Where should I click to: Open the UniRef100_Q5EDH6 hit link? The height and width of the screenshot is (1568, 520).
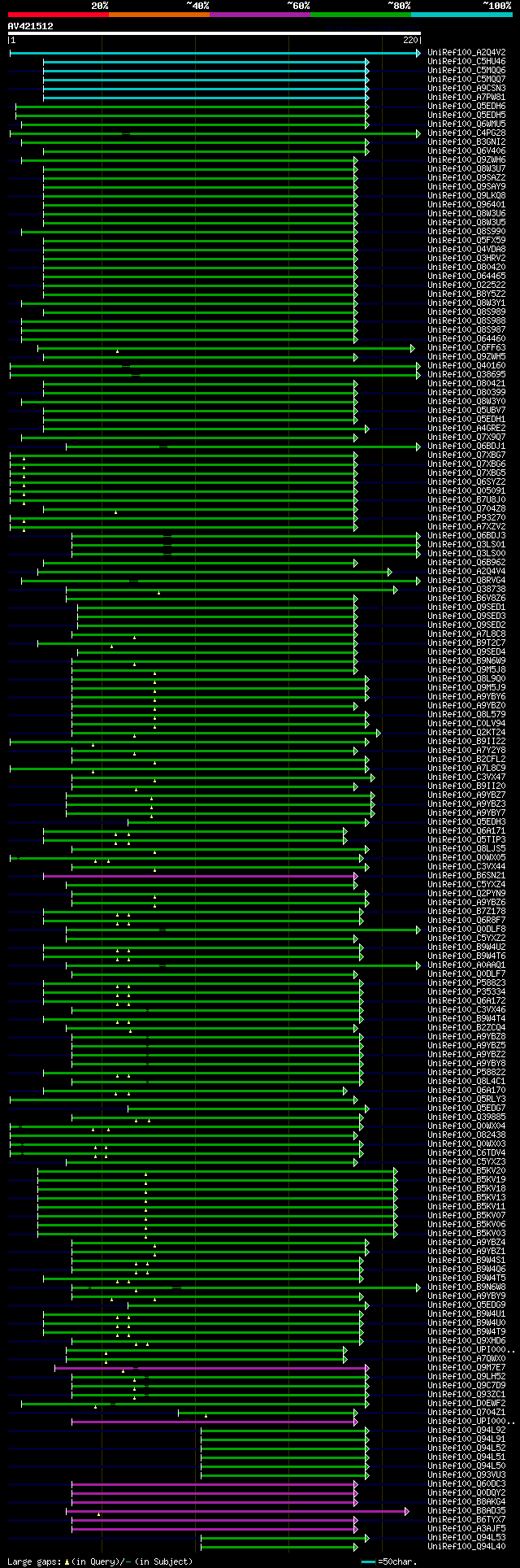click(466, 107)
